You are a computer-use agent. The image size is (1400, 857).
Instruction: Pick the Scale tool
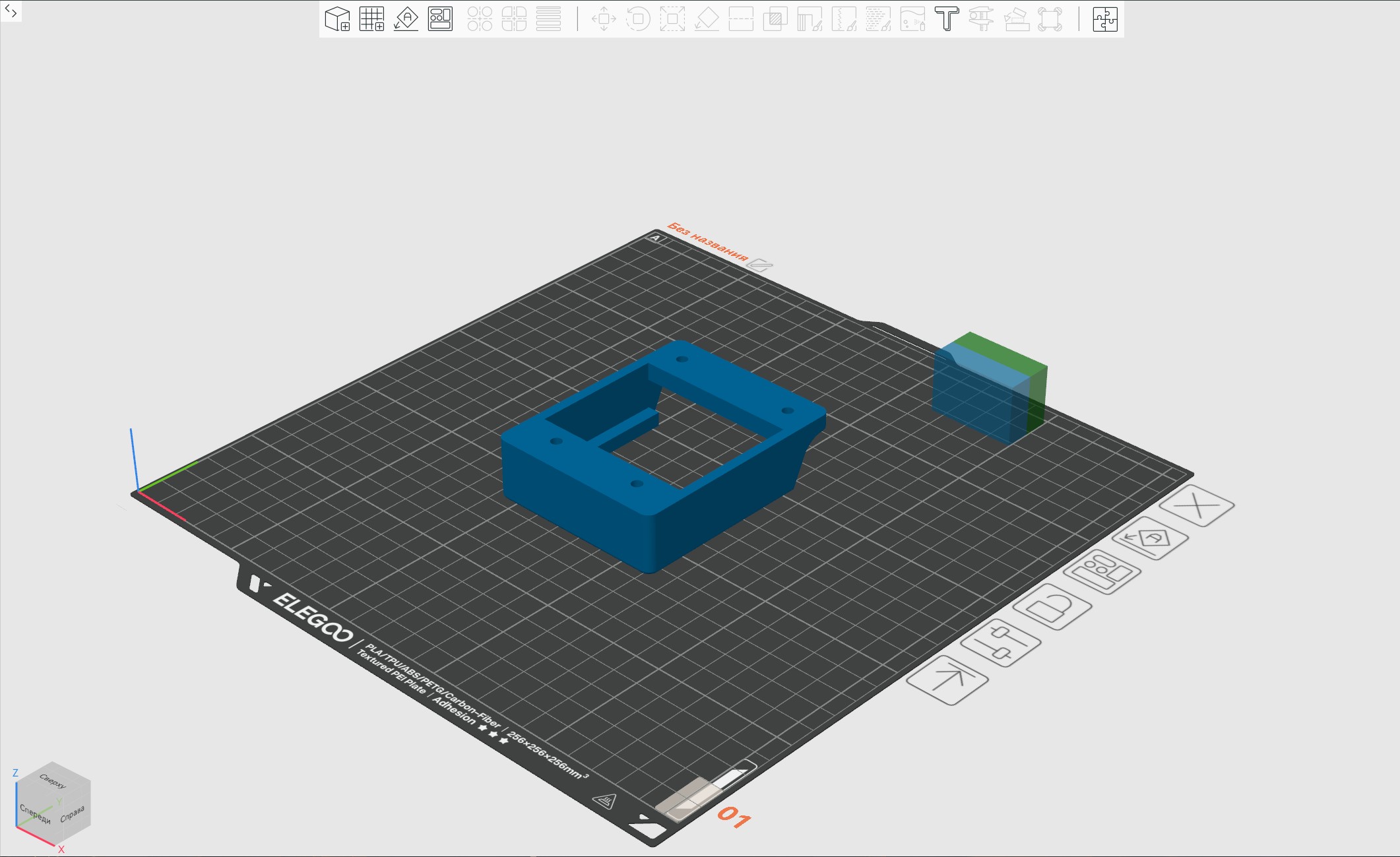point(672,18)
